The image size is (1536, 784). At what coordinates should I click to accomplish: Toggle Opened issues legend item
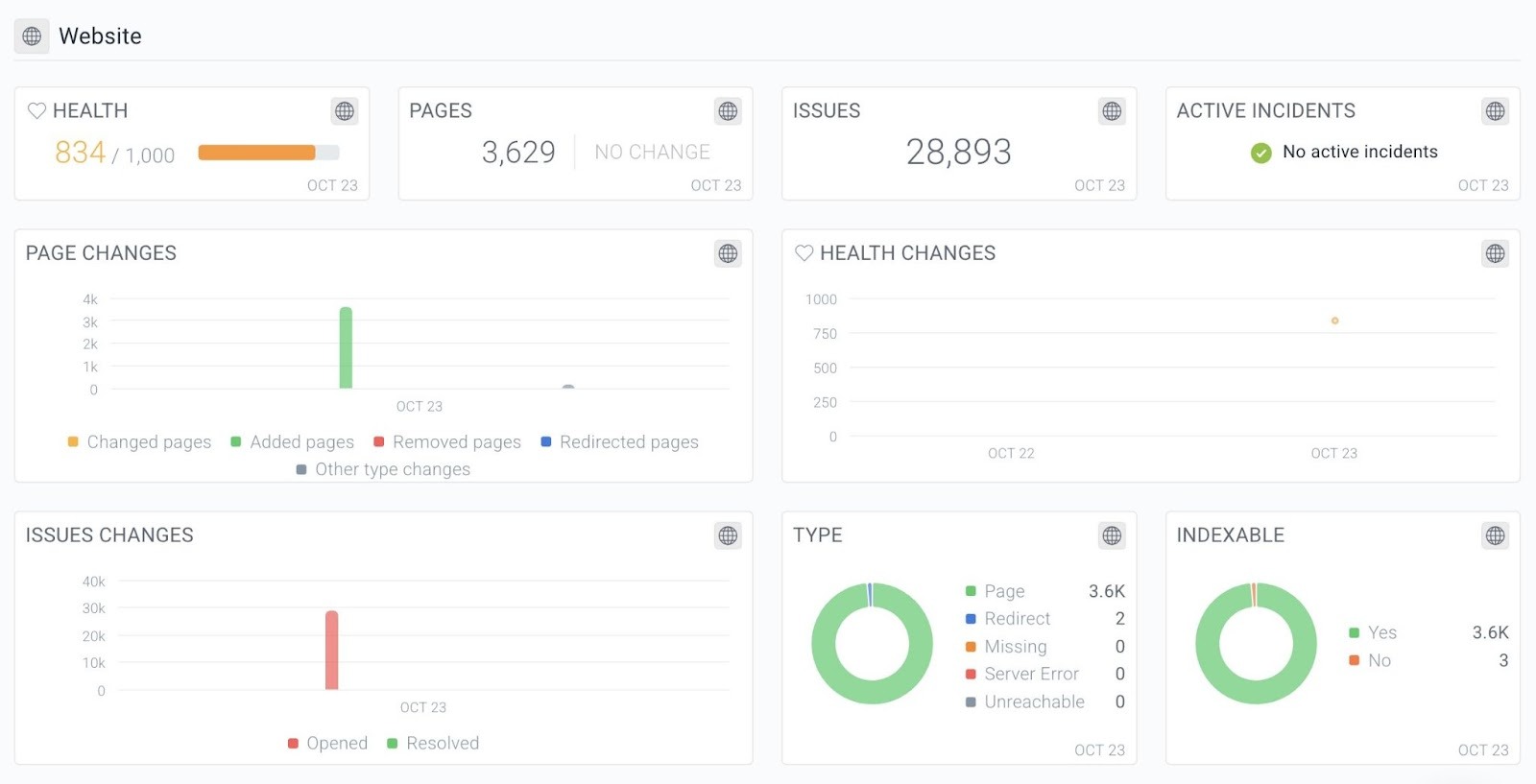pos(327,744)
